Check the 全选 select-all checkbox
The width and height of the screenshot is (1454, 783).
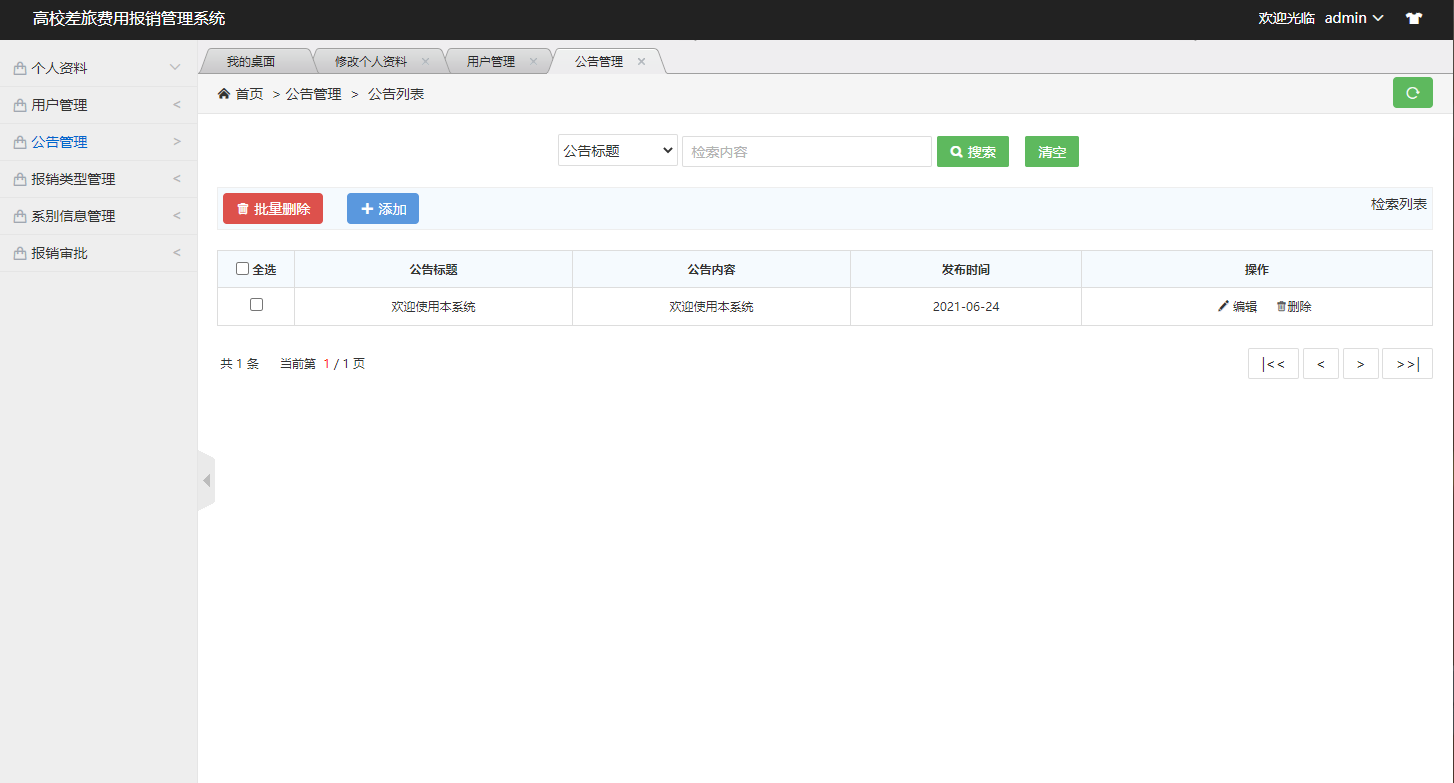pos(242,268)
